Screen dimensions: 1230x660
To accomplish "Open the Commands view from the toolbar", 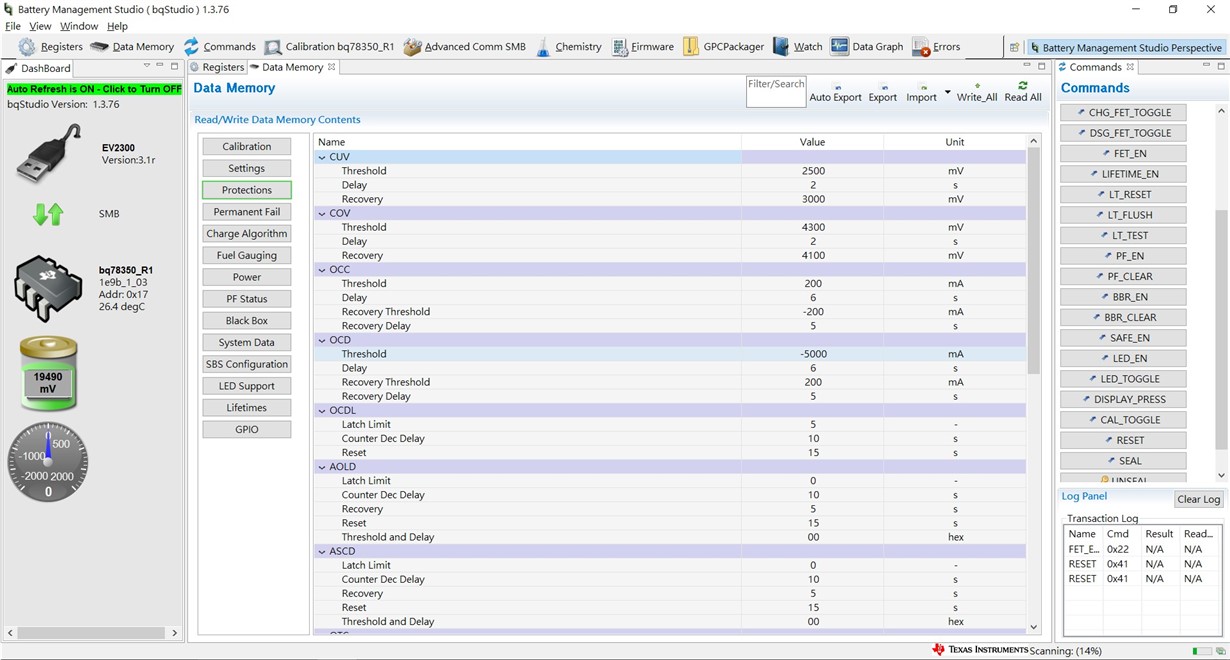I will pos(219,47).
